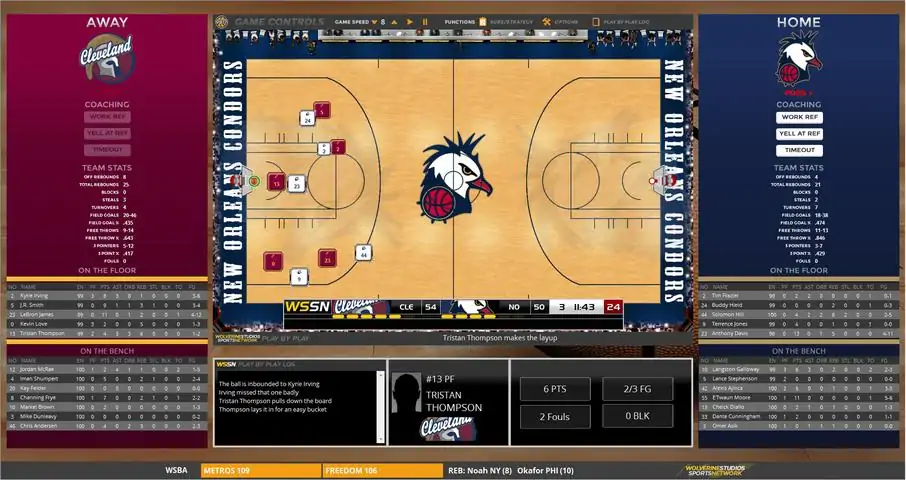Select Kevin Love's stats row
Viewport: 906px width, 480px height.
pos(107,324)
